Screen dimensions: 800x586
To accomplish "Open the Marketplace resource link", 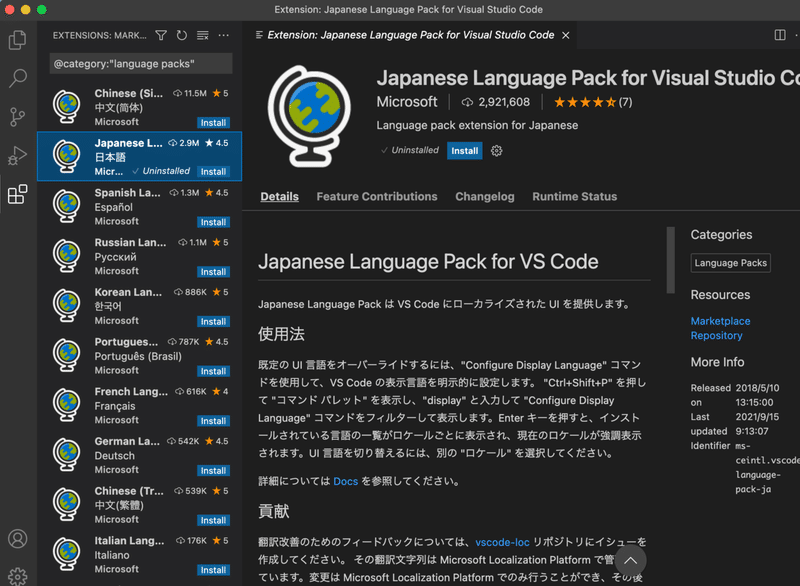I will click(720, 321).
